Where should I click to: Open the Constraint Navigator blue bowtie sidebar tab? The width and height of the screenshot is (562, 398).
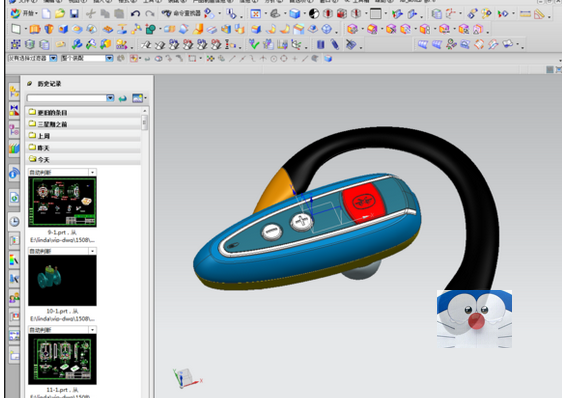(x=14, y=110)
